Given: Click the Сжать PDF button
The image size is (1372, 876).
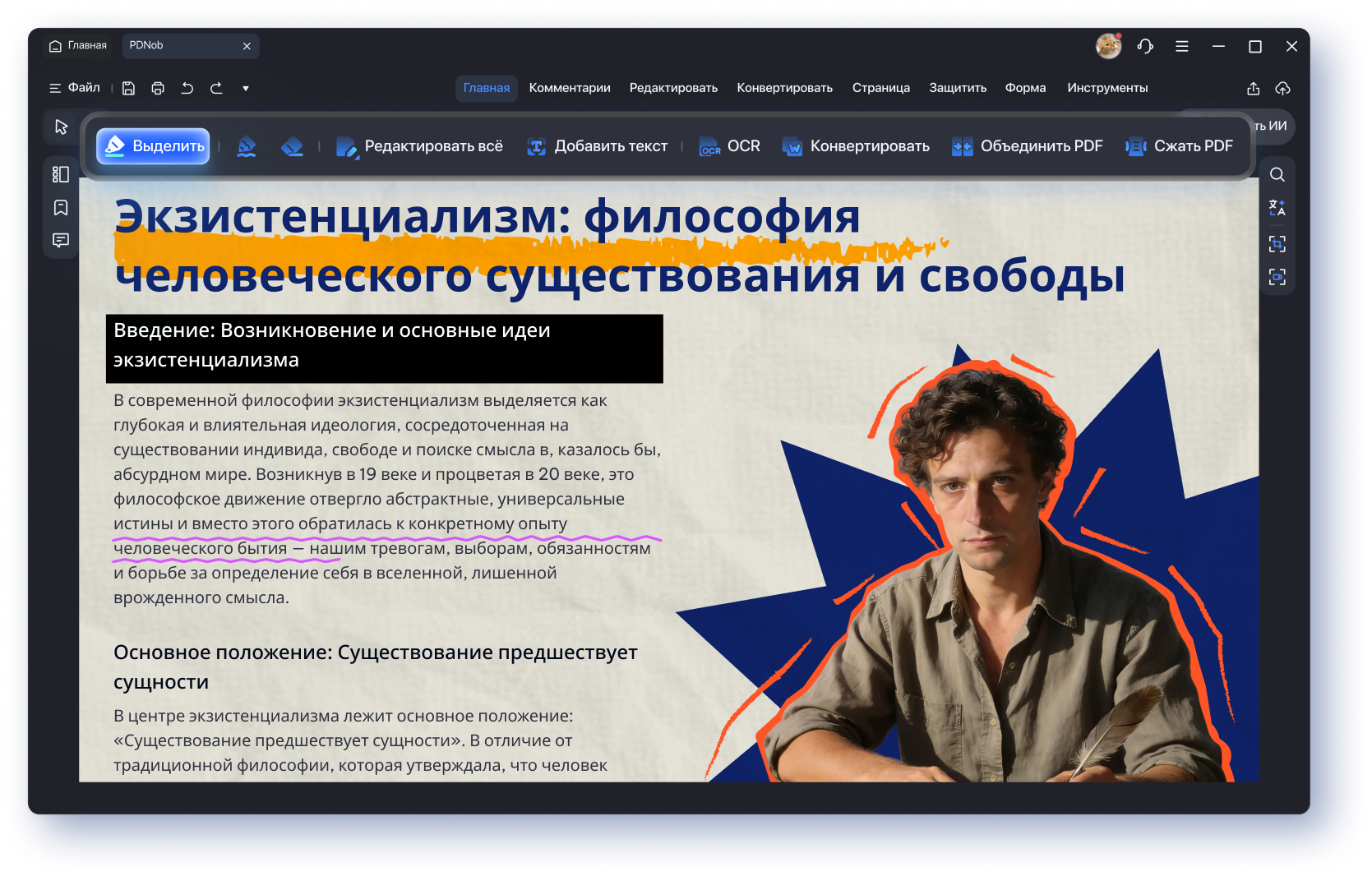Looking at the screenshot, I should coord(1180,146).
